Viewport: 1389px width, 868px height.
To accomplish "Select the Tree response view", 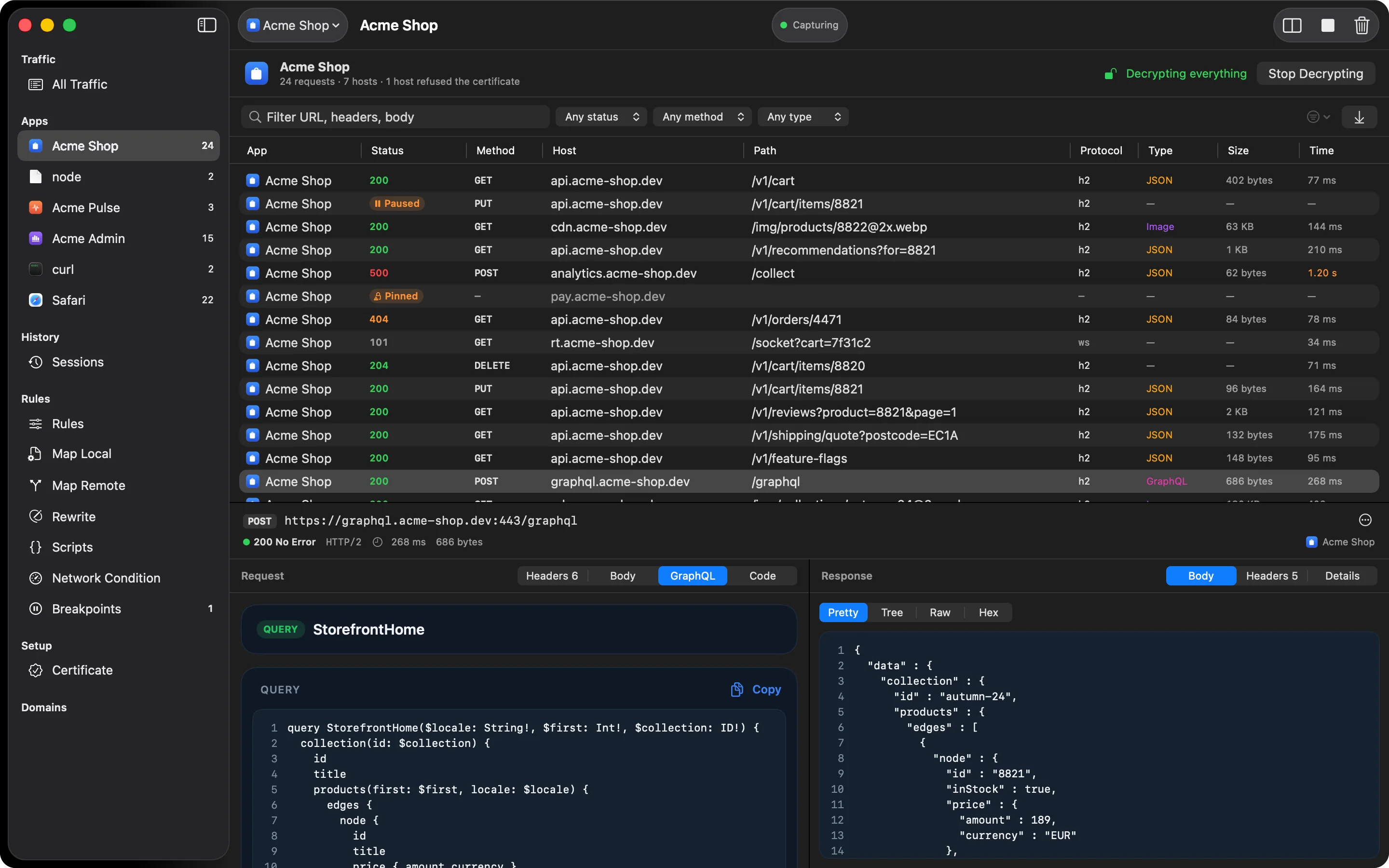I will pyautogui.click(x=891, y=612).
